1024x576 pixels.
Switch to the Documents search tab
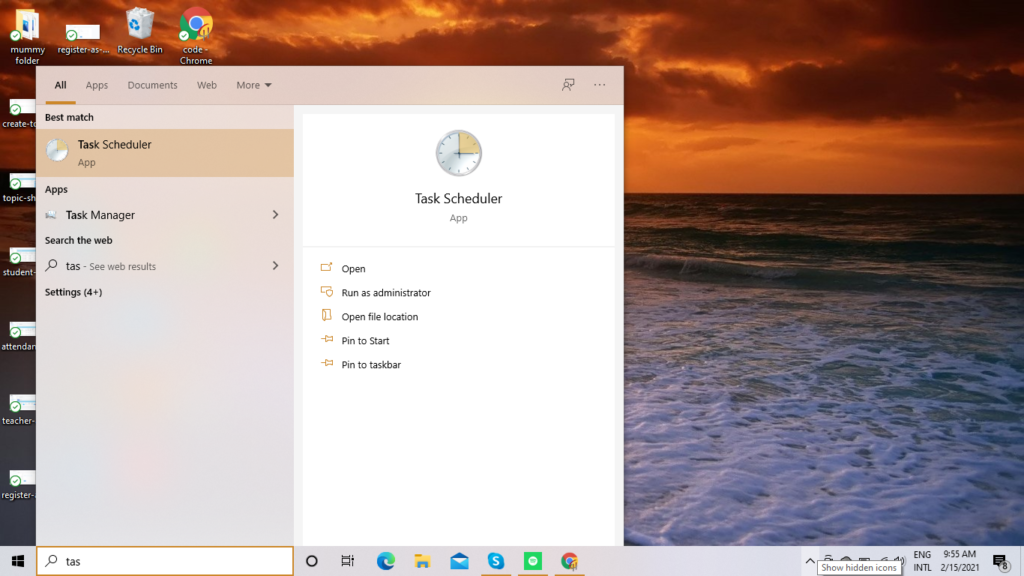(152, 85)
